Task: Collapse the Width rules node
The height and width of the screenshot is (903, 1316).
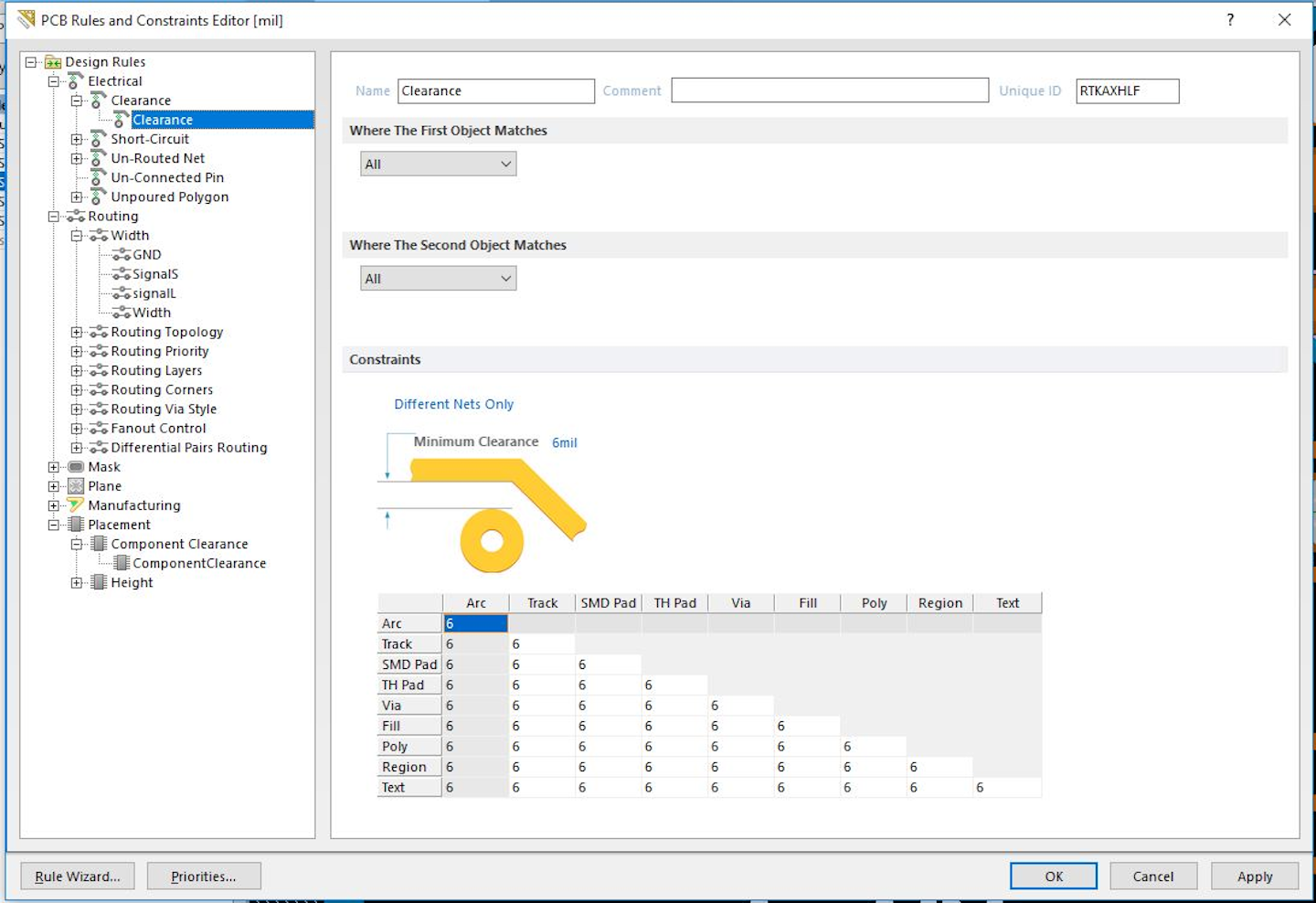Action: [x=77, y=236]
